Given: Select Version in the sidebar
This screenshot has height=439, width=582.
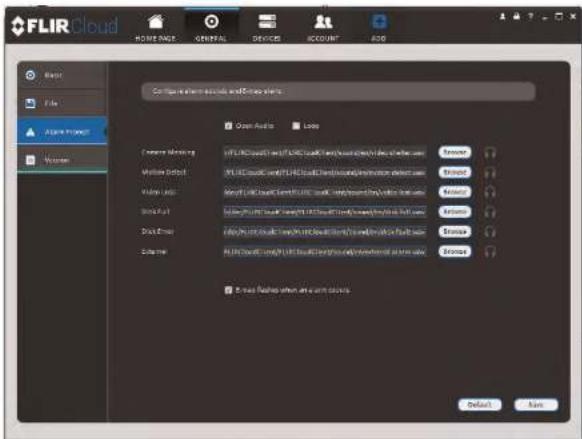Looking at the screenshot, I should tap(62, 160).
